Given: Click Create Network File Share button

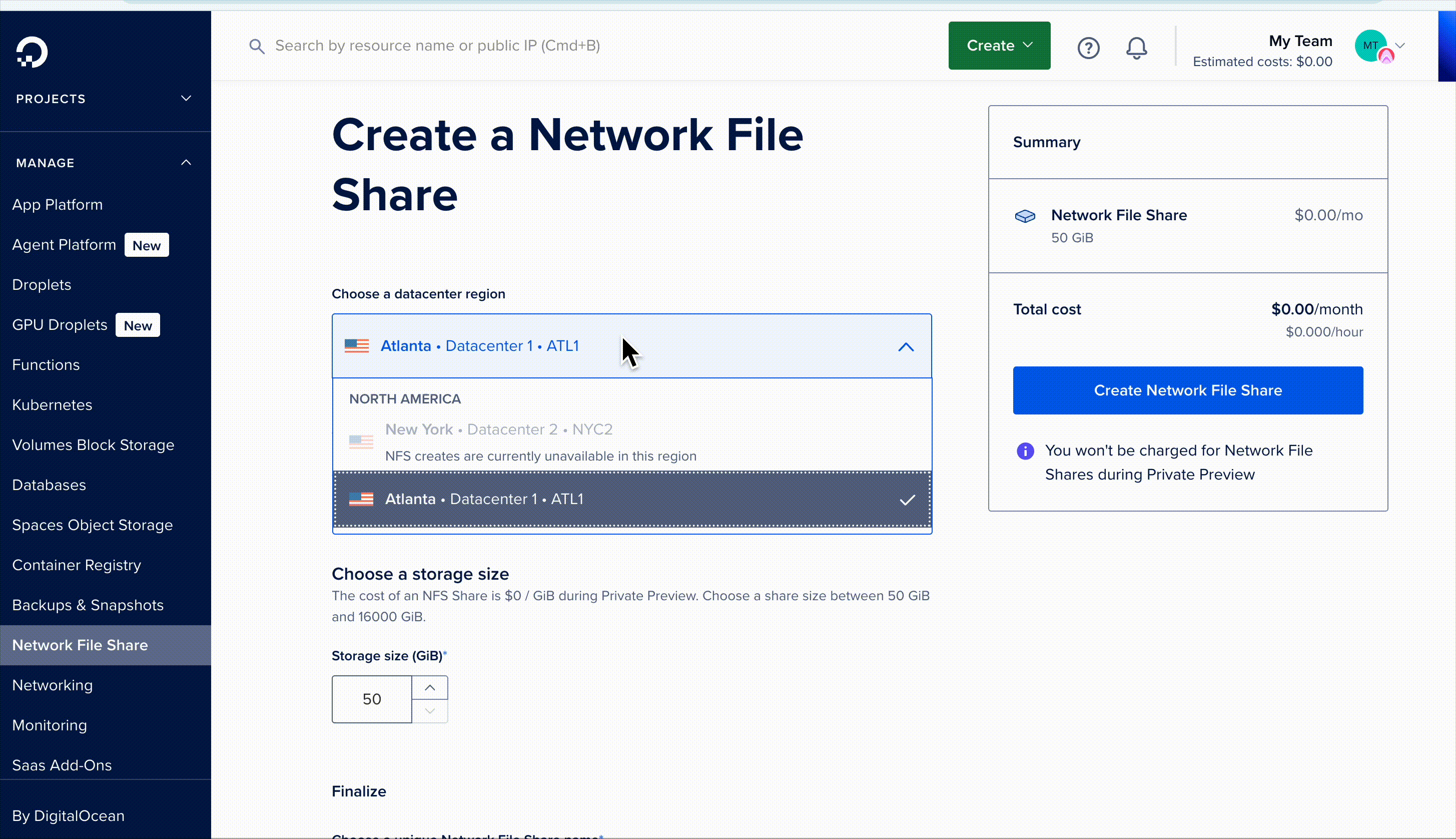Looking at the screenshot, I should 1188,390.
